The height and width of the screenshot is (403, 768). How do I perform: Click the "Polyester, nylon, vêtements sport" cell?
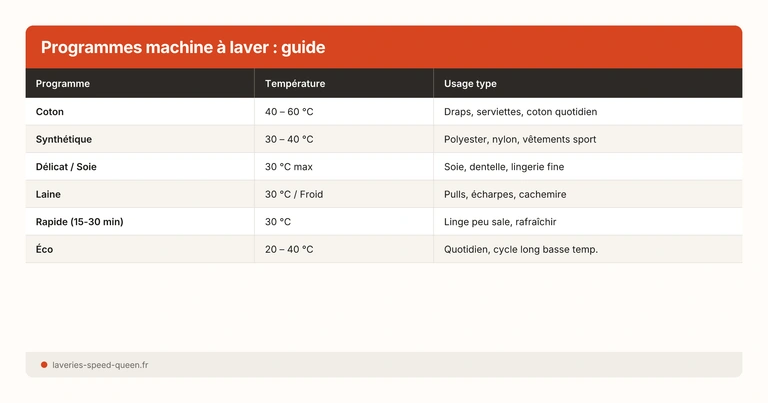(520, 139)
